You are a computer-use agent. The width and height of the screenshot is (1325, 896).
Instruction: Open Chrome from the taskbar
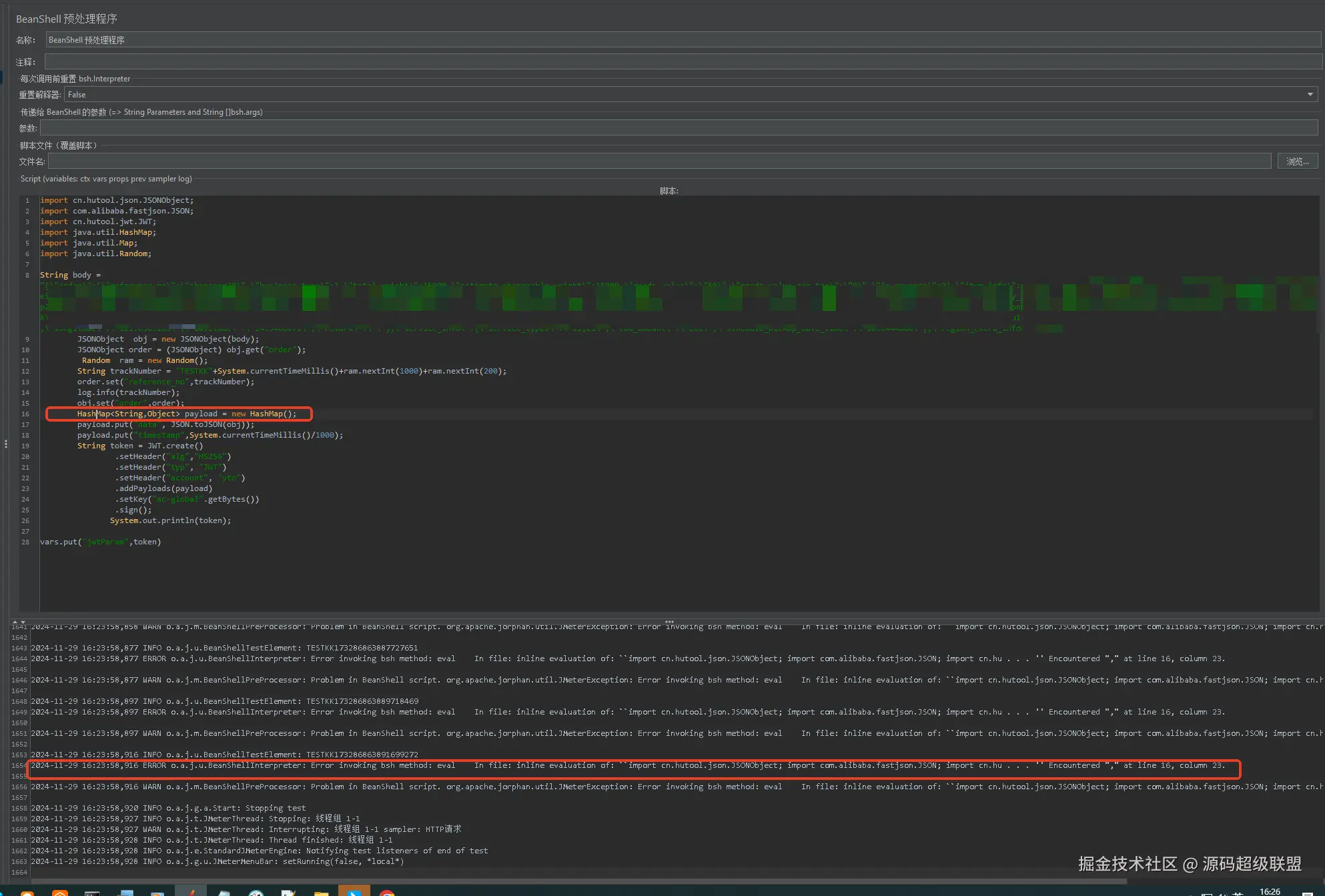(x=387, y=893)
